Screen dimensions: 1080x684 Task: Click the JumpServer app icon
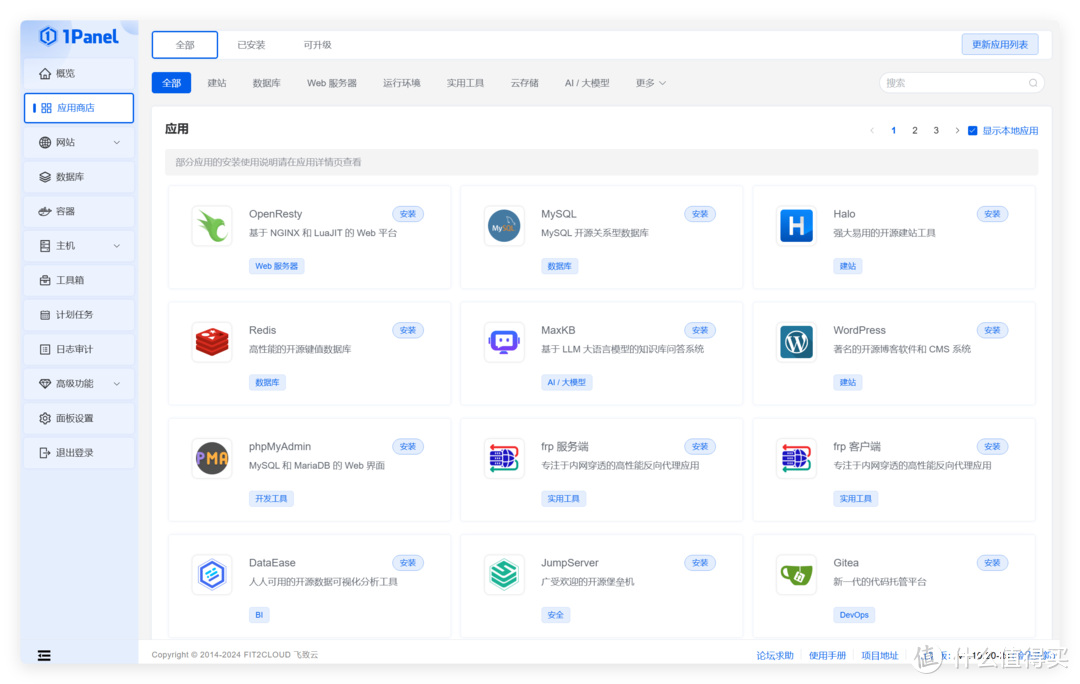coord(504,574)
